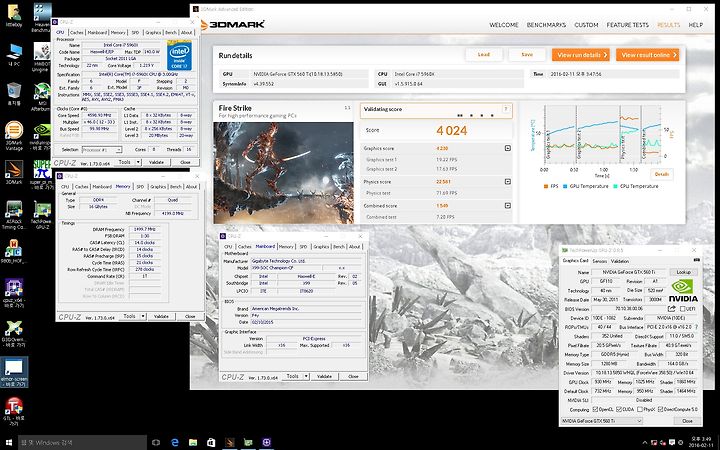The height and width of the screenshot is (450, 720).
Task: Toggle the UEFI checkbox in GPU-Z
Action: pos(683,309)
